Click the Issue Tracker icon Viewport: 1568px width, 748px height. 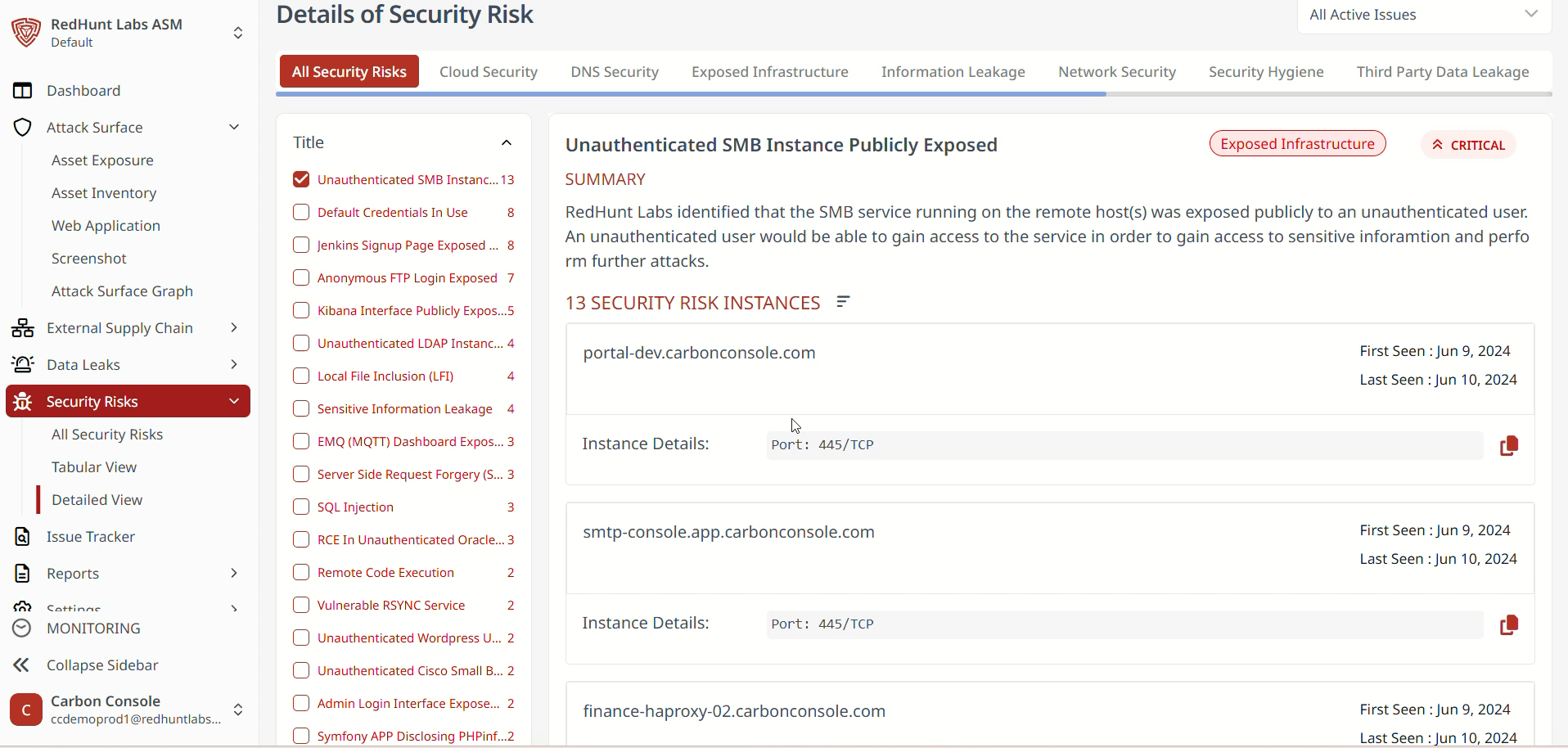[23, 537]
